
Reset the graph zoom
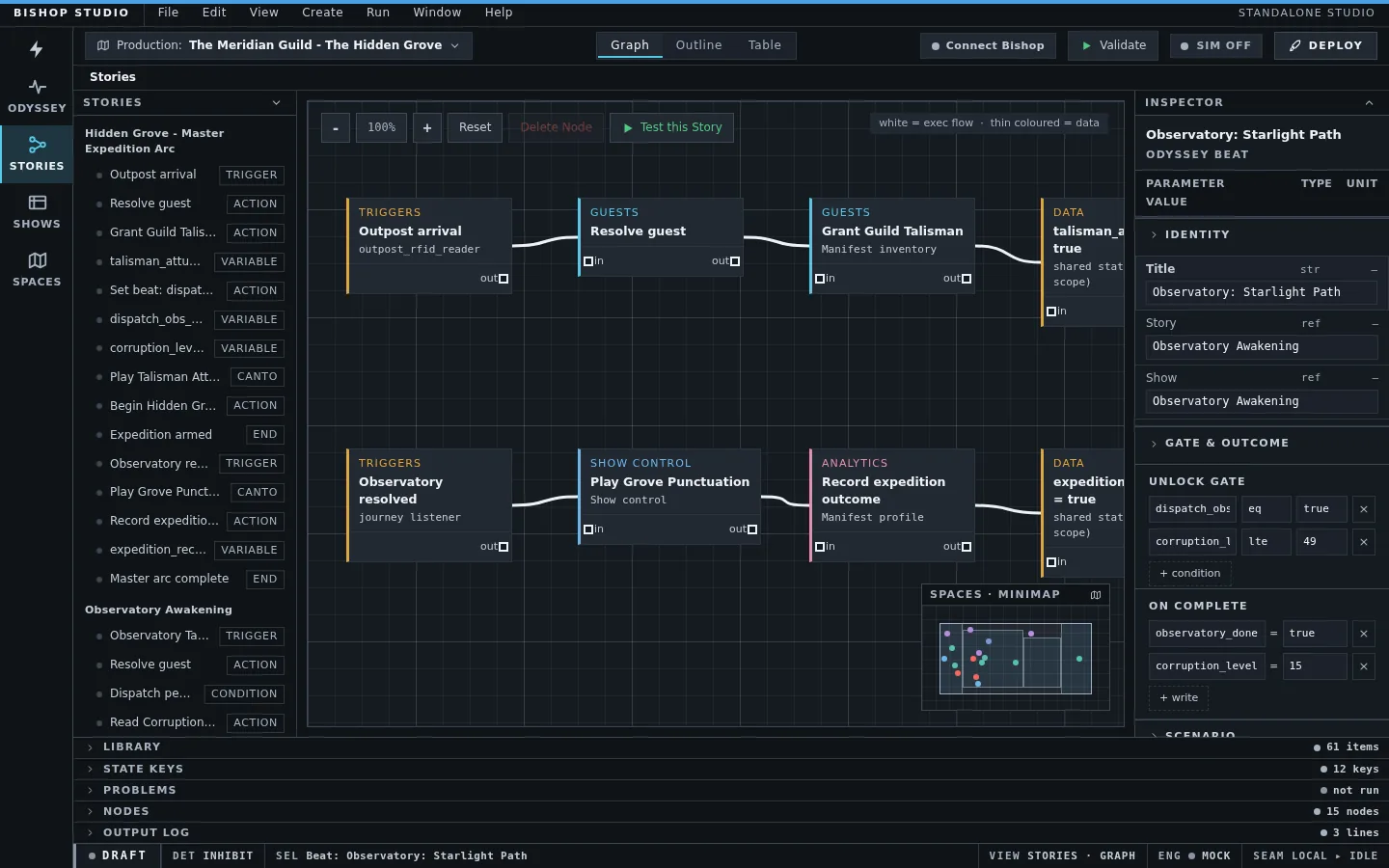click(475, 127)
